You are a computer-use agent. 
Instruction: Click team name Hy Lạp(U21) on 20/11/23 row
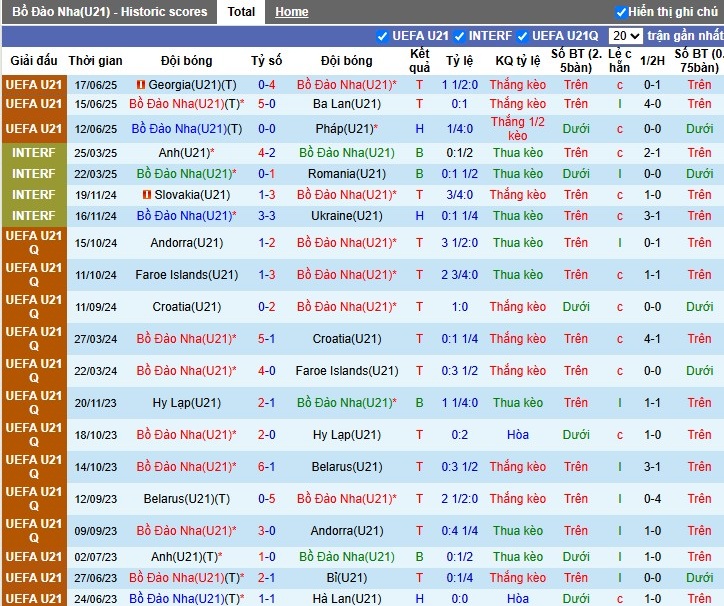click(187, 403)
